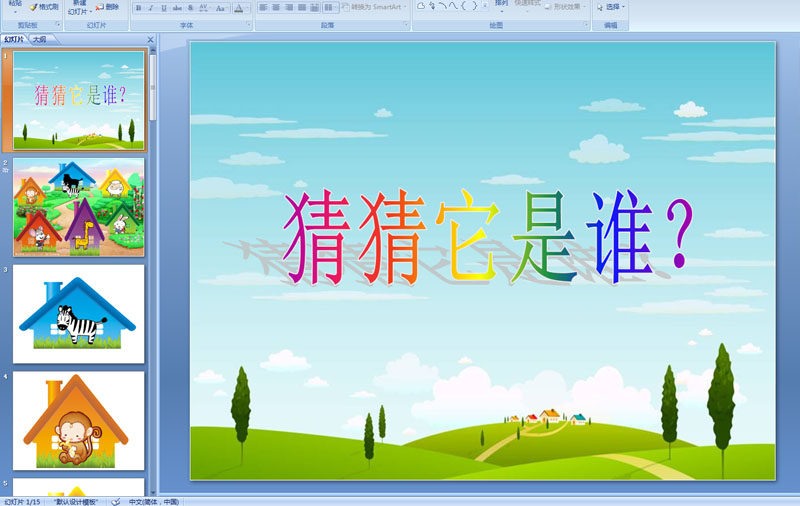Click Shape Effects (形状效果) button
Viewport: 800px width, 506px height.
click(564, 7)
